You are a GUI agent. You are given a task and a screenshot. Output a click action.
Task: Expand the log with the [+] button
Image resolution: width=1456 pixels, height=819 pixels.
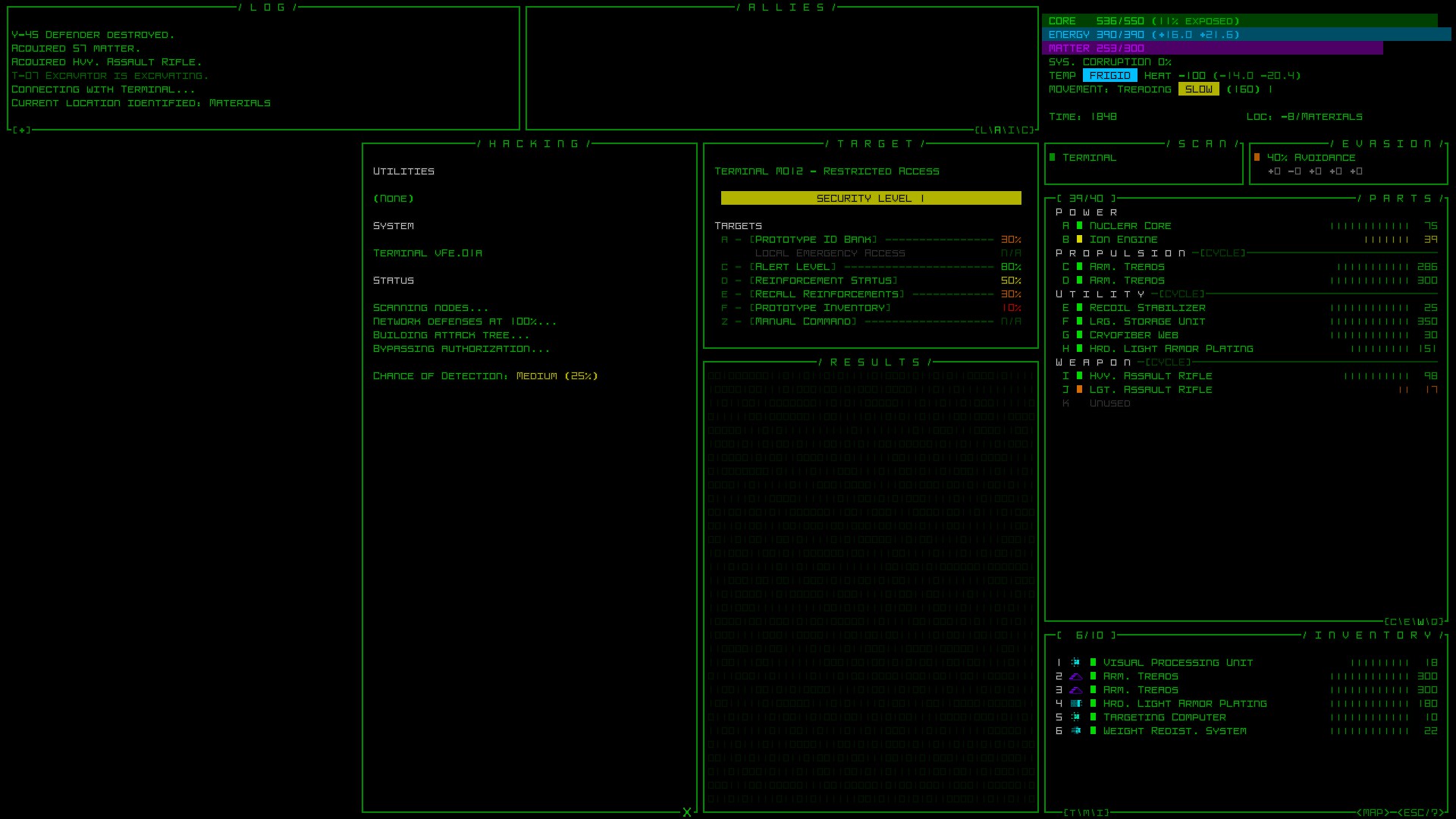pos(21,130)
